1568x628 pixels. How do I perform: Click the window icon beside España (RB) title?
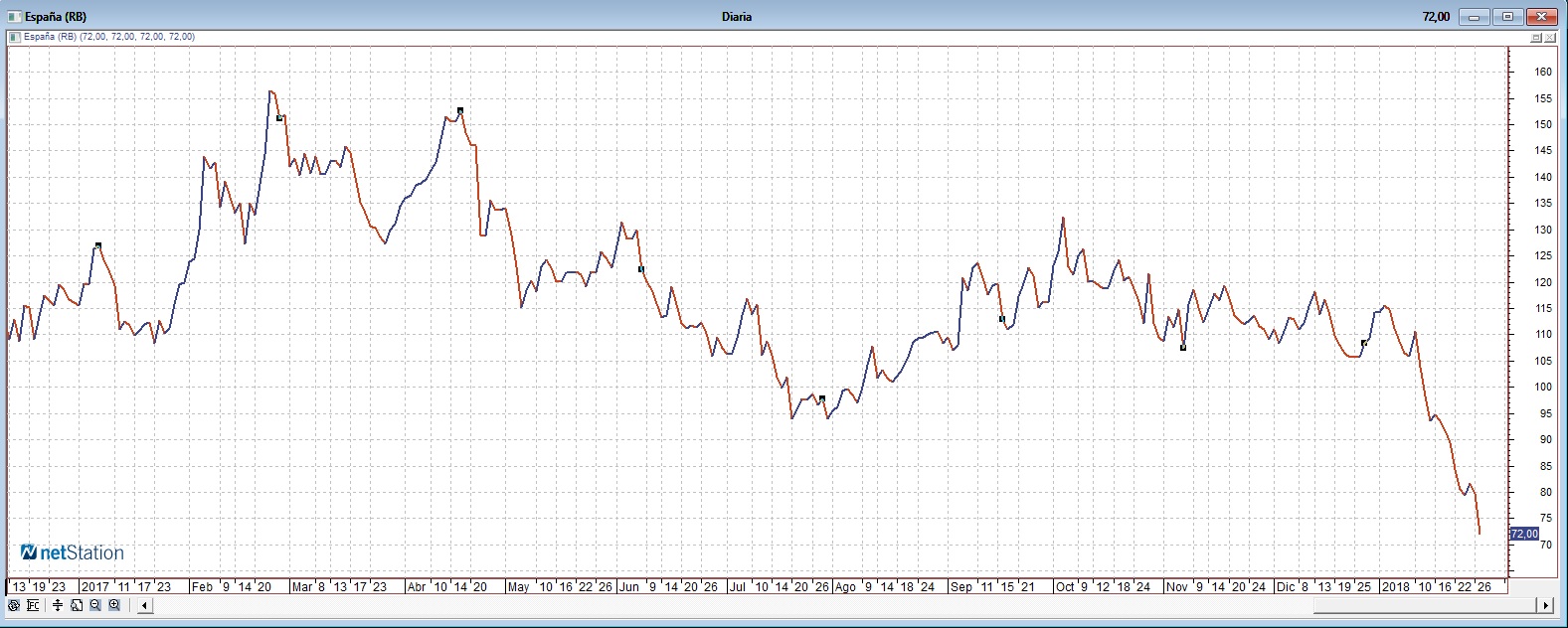pyautogui.click(x=14, y=16)
